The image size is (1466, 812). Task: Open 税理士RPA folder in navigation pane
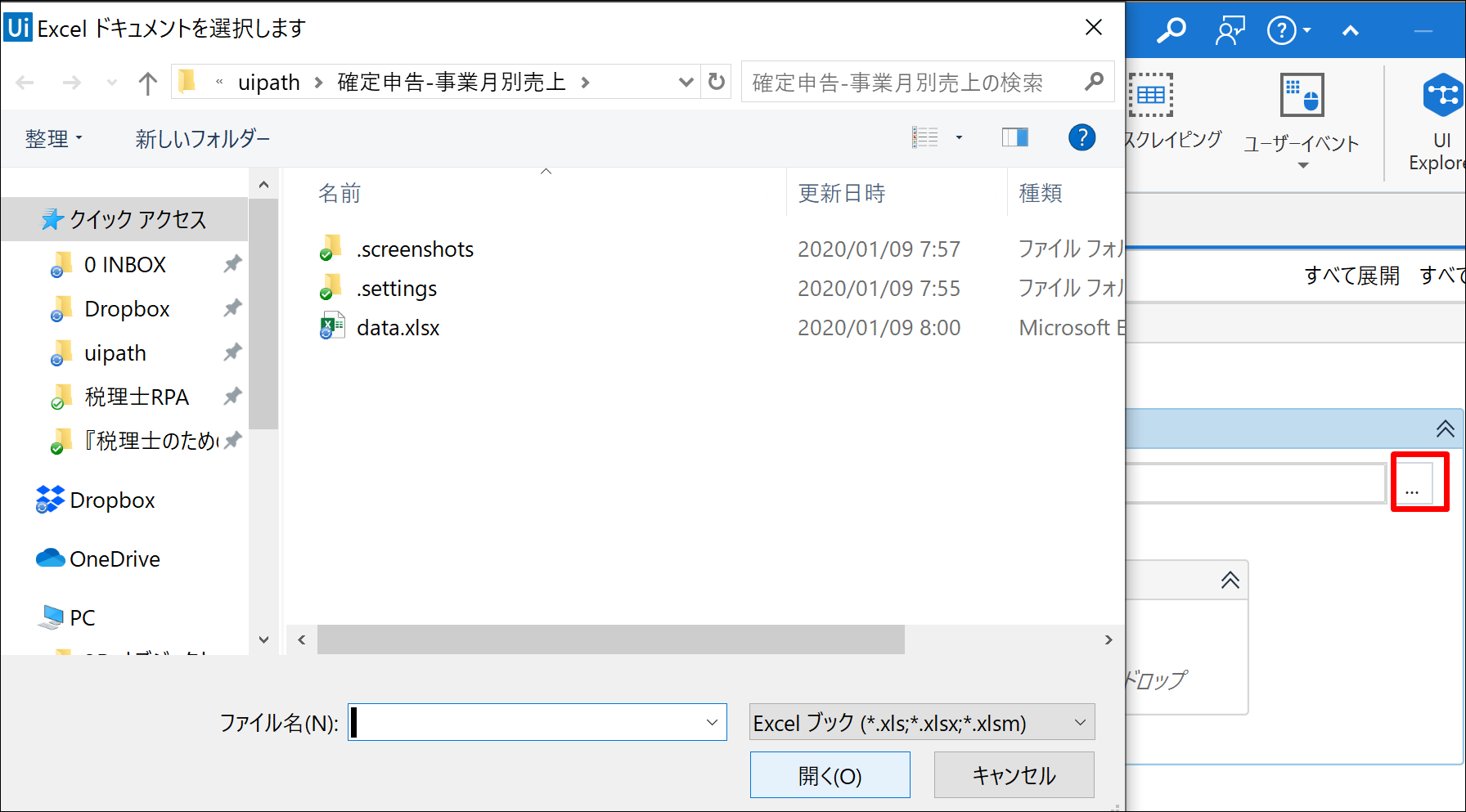[137, 397]
